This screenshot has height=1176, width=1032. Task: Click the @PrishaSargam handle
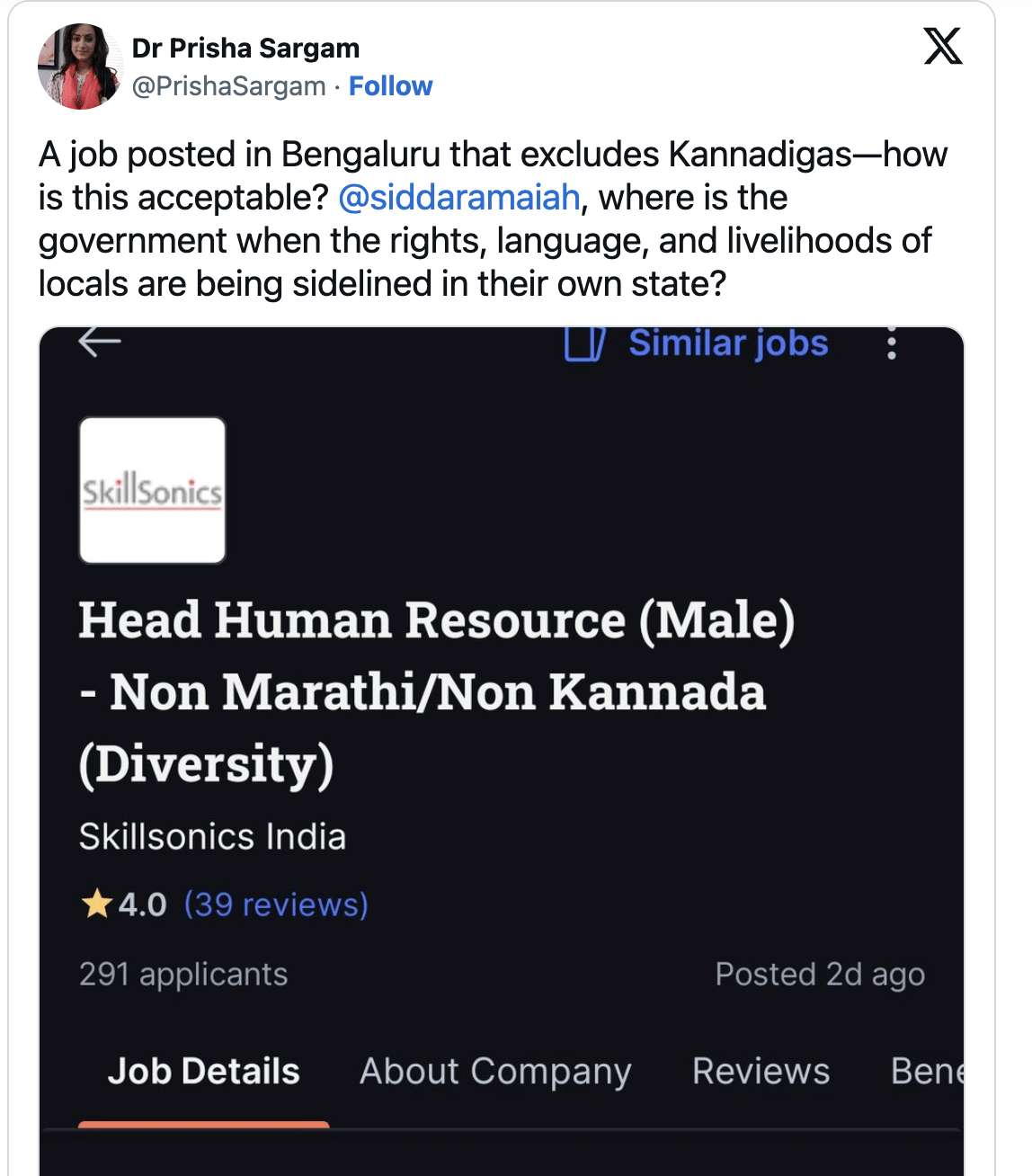tap(228, 86)
